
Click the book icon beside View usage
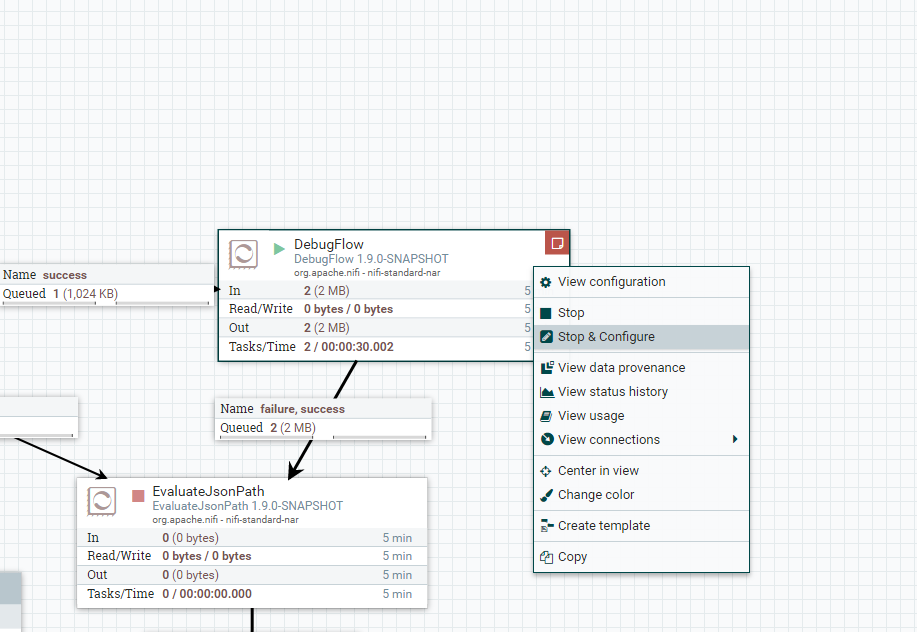click(x=546, y=416)
